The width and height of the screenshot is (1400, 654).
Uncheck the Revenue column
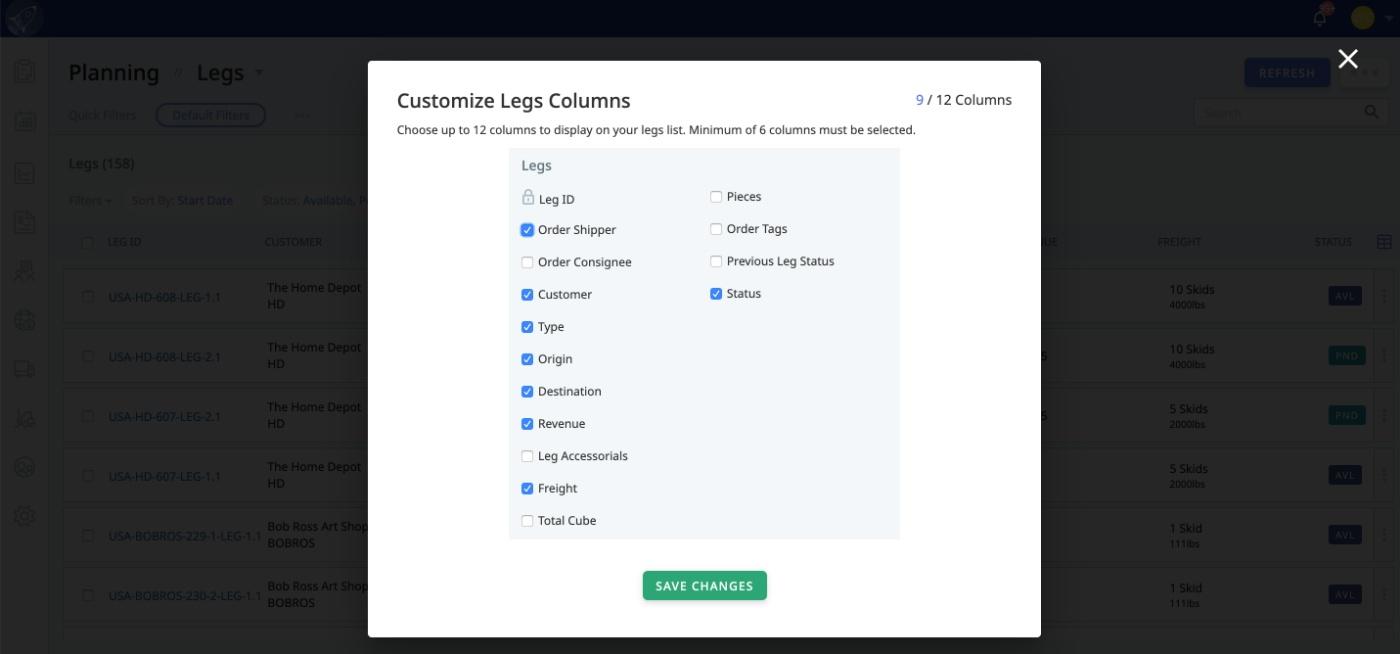point(527,424)
